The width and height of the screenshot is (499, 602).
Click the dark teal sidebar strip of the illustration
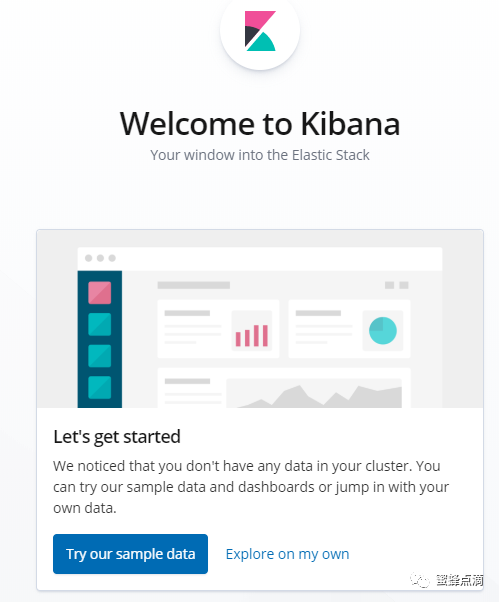100,339
